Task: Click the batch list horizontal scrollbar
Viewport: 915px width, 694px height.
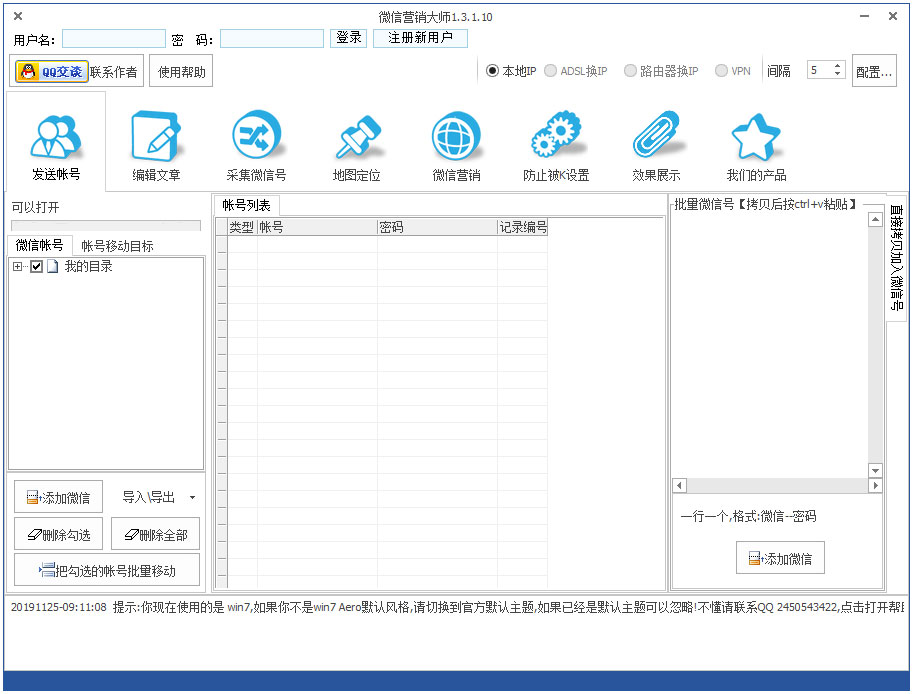Action: point(776,486)
